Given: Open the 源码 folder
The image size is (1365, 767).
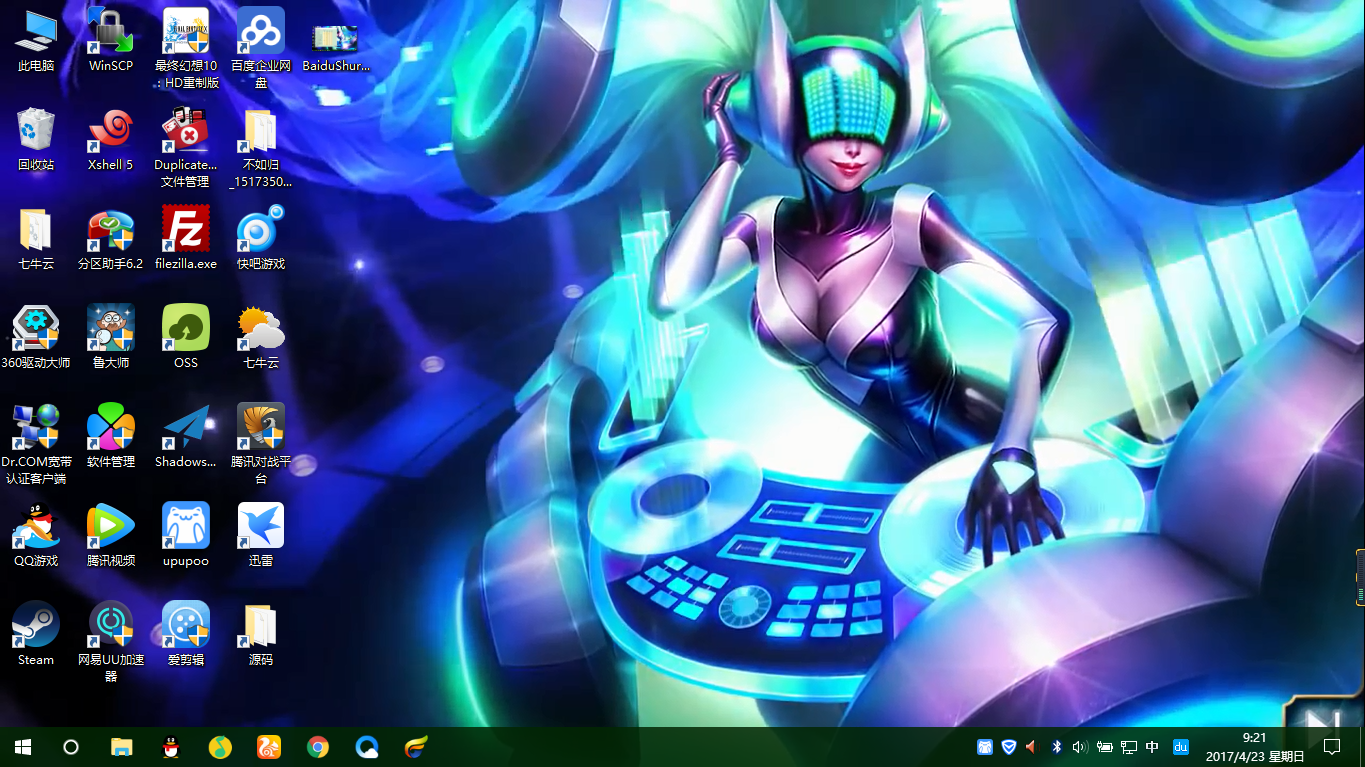Looking at the screenshot, I should coord(261,635).
